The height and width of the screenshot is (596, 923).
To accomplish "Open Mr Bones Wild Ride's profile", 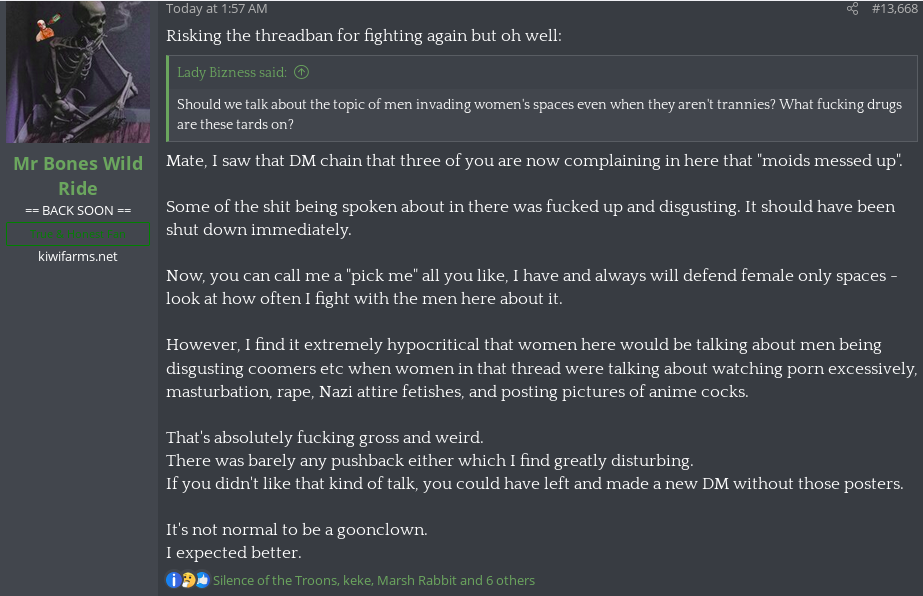I will [x=78, y=175].
